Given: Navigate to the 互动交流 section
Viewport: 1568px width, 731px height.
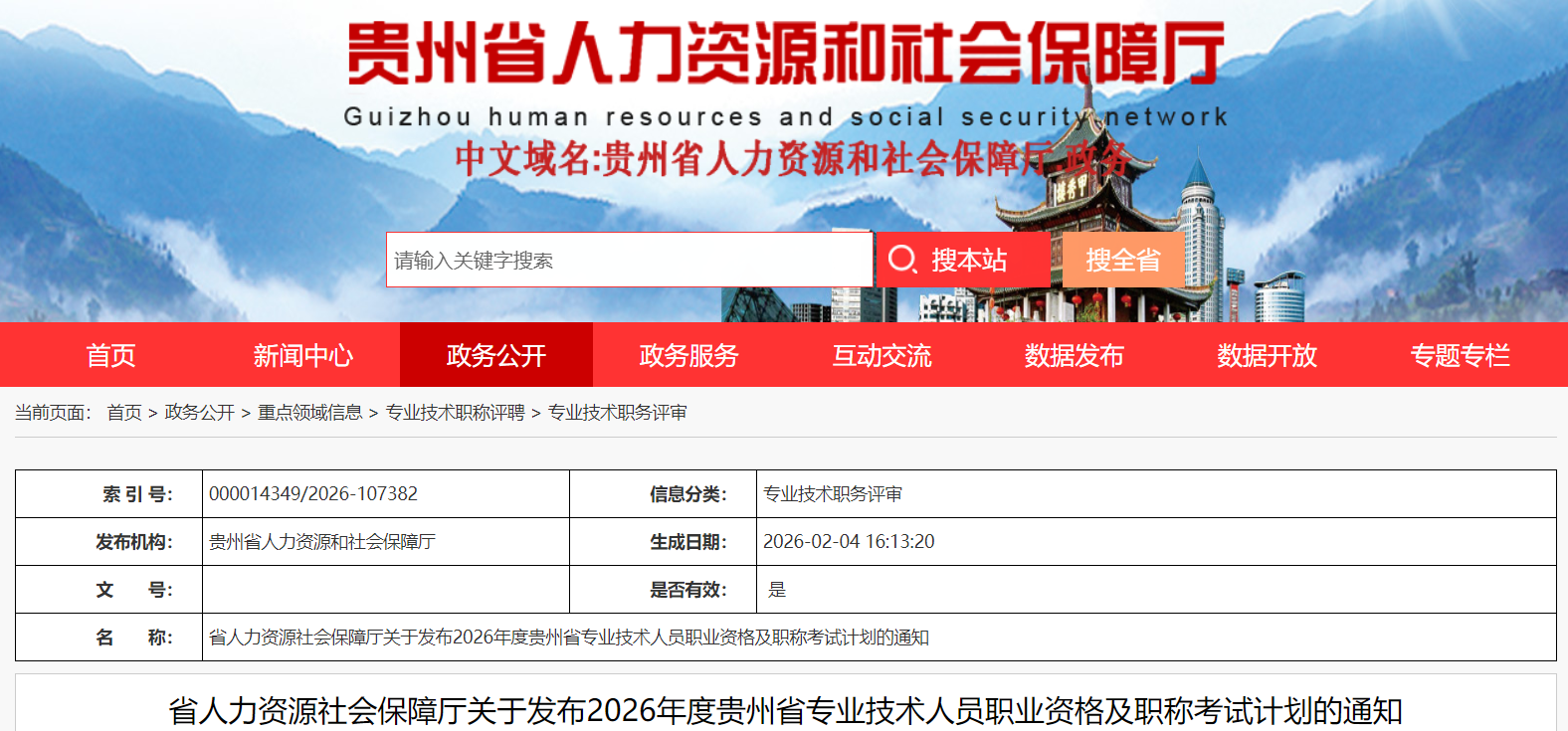Looking at the screenshot, I should tap(882, 355).
